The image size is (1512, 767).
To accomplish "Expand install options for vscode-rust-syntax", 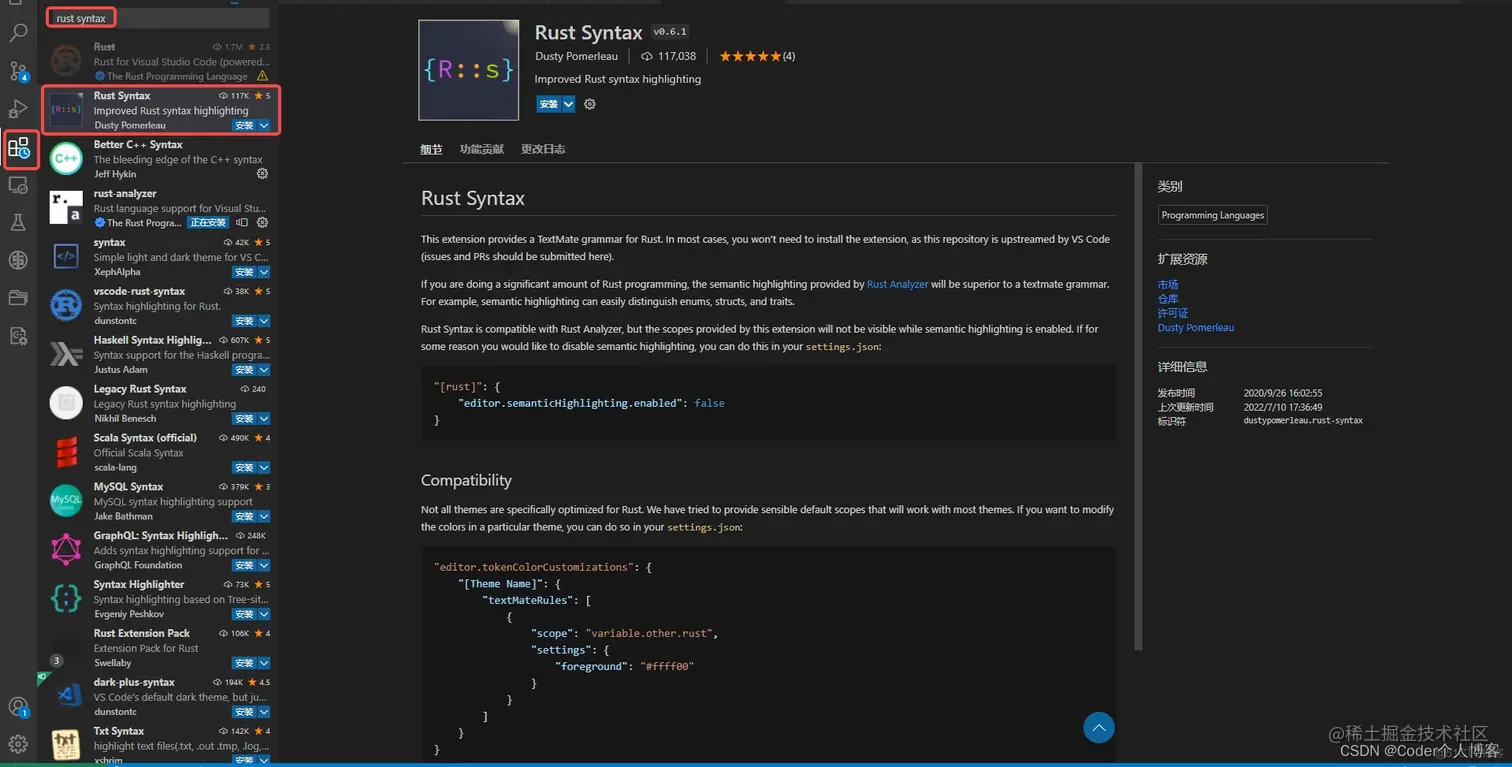I will pyautogui.click(x=264, y=321).
